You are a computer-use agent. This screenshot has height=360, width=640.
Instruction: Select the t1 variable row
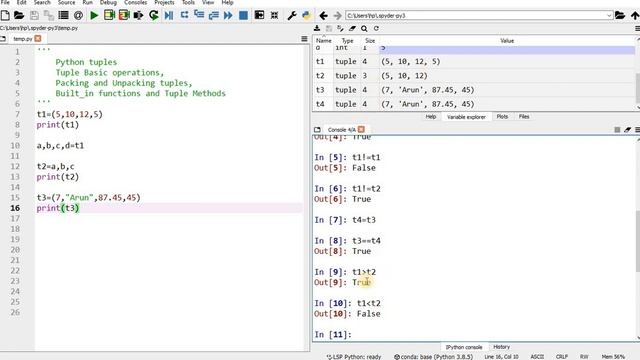pyautogui.click(x=474, y=62)
